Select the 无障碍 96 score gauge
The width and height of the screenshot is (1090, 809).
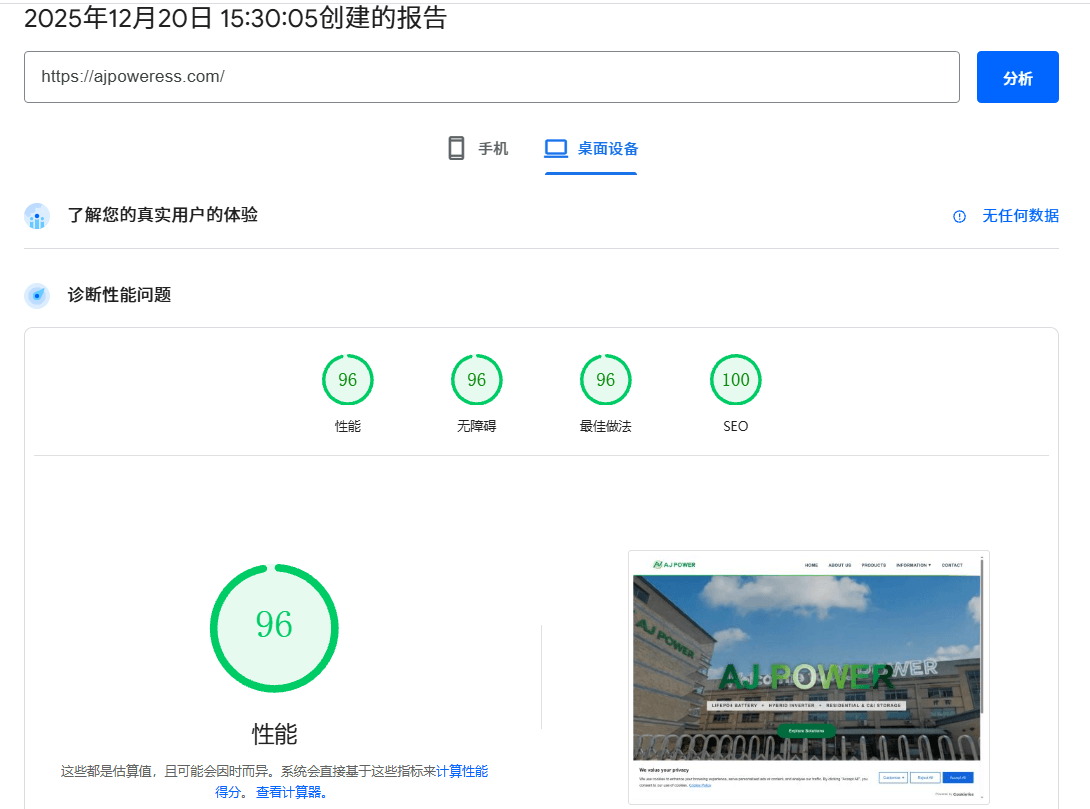pos(476,379)
